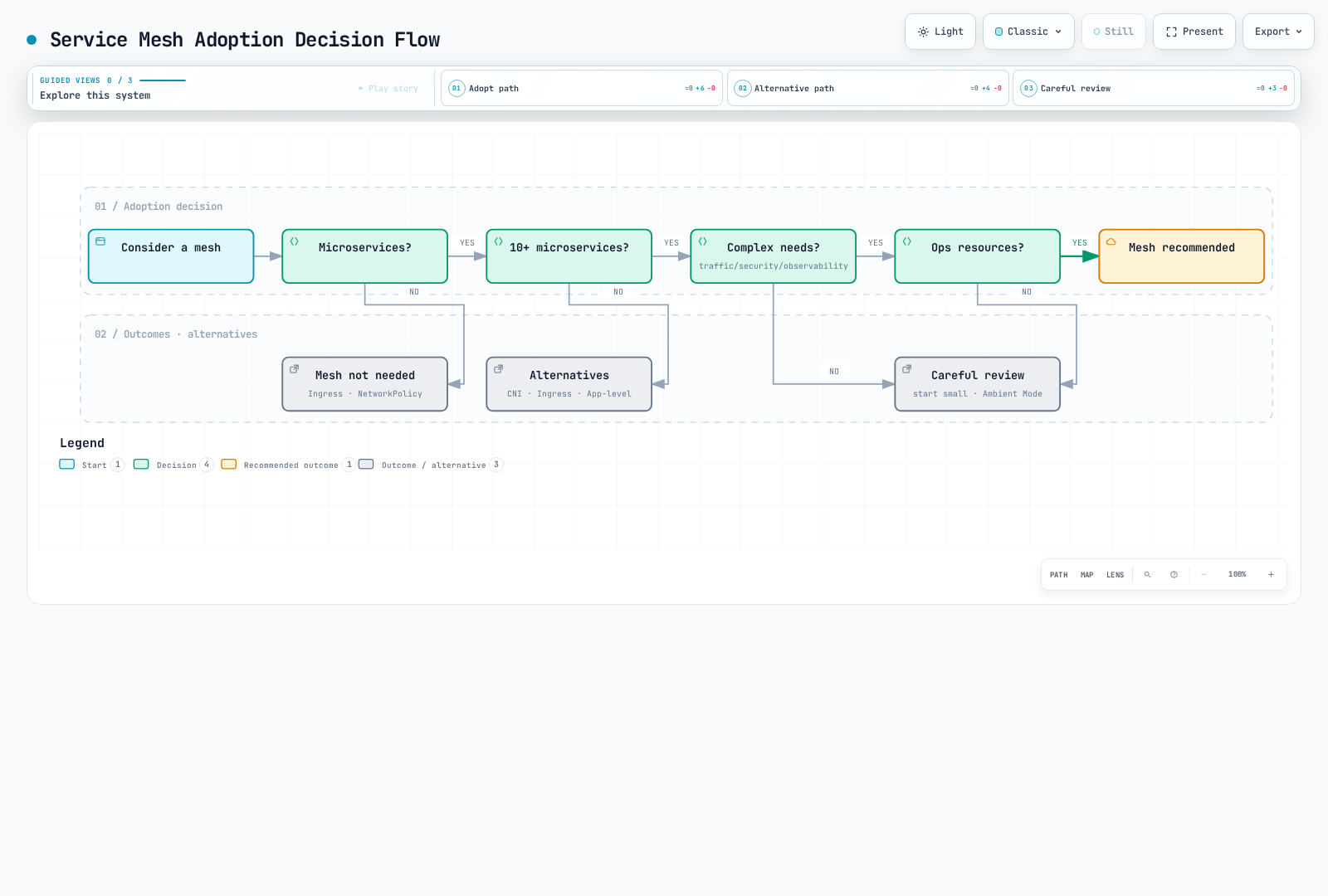
Task: Click decision icon on Complex needs? node
Action: point(702,241)
